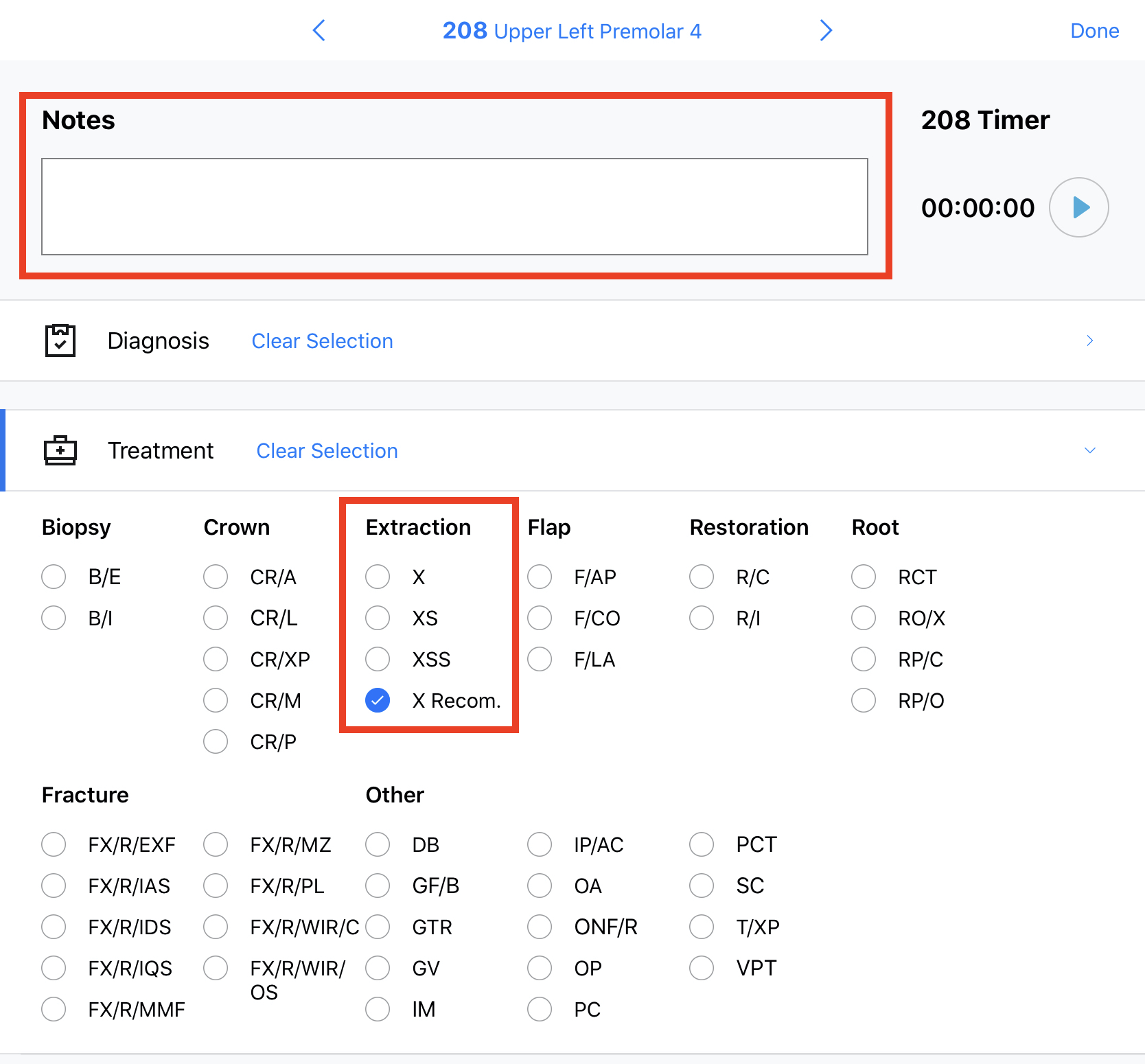Select the RCT root treatment option
Image resolution: width=1145 pixels, height=1064 pixels.
(864, 577)
